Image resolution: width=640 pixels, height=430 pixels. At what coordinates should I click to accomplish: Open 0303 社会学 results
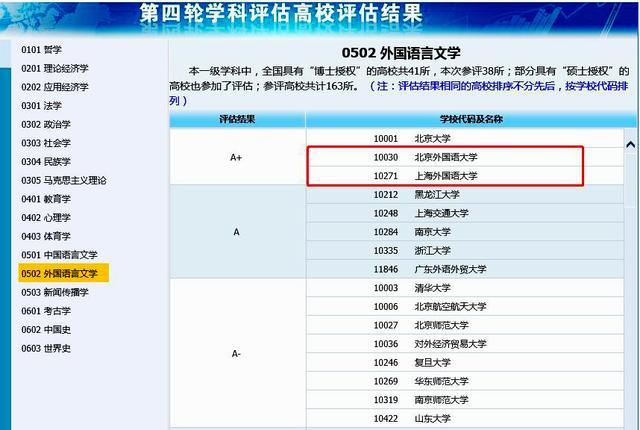46,143
